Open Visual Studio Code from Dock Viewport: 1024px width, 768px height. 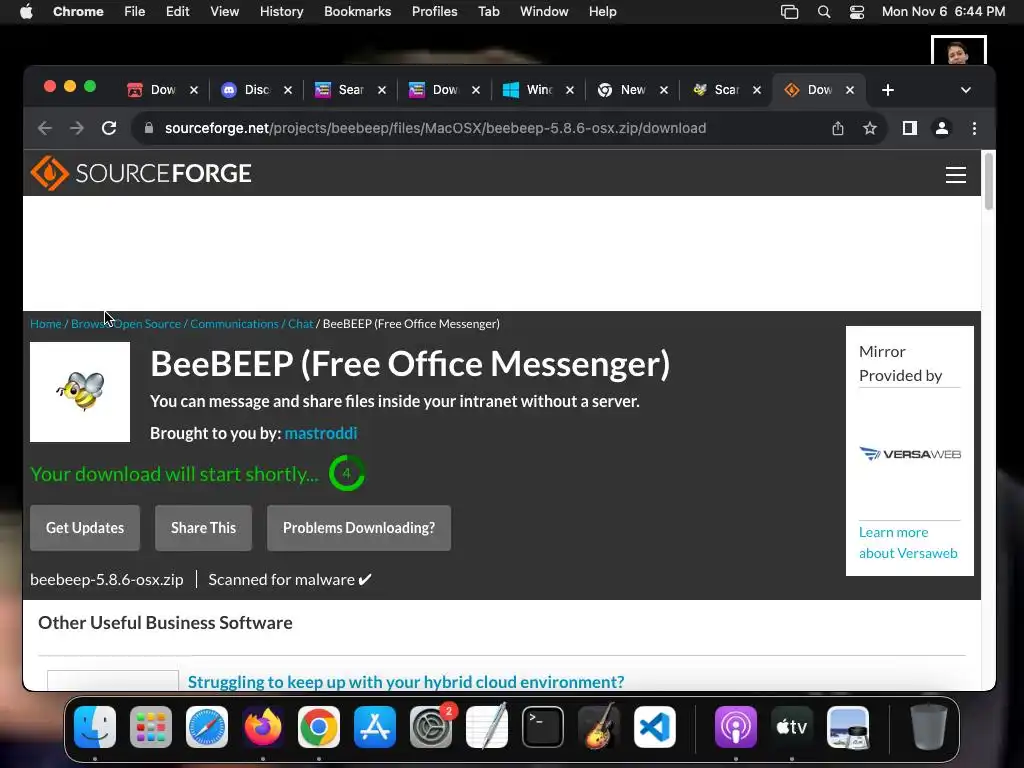(x=654, y=727)
